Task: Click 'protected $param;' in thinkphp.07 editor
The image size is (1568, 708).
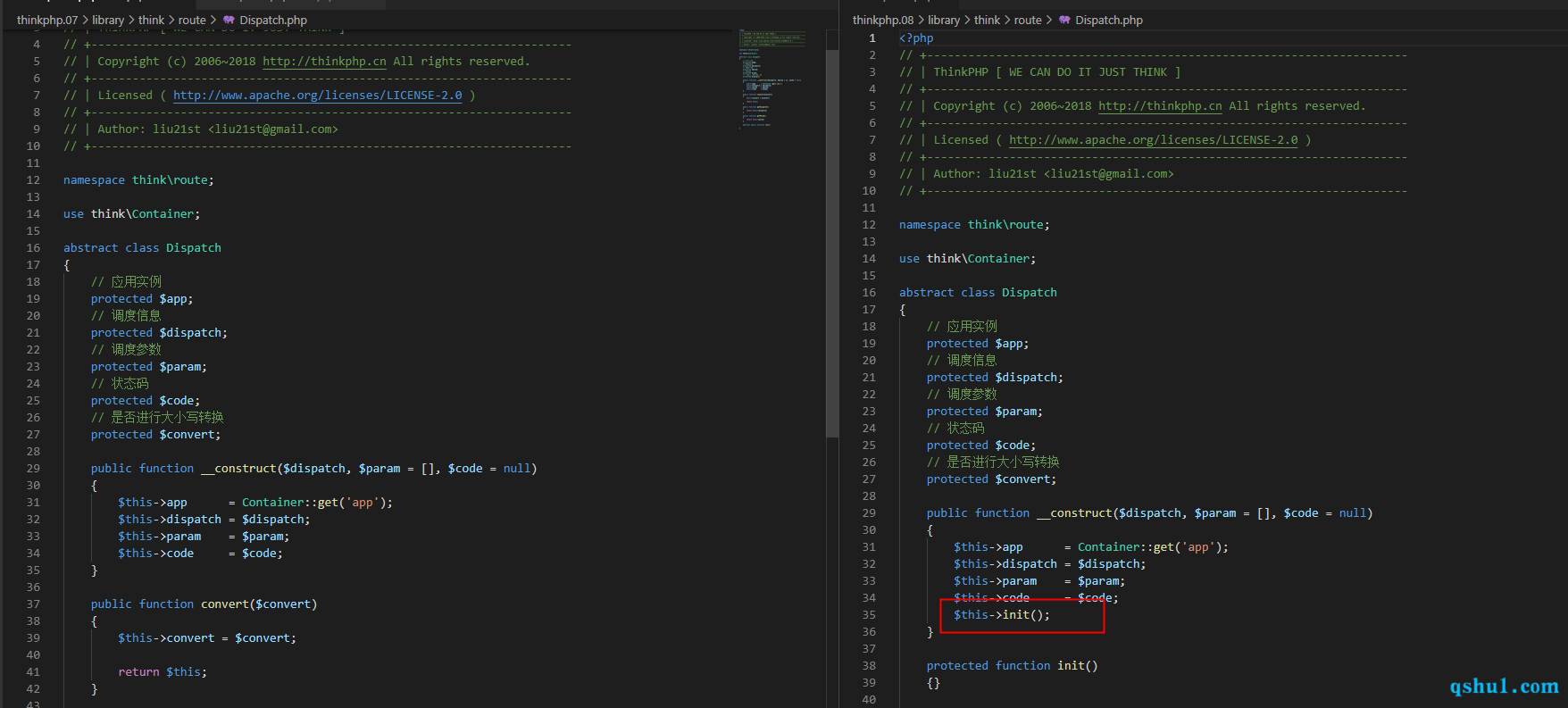Action: tap(149, 367)
